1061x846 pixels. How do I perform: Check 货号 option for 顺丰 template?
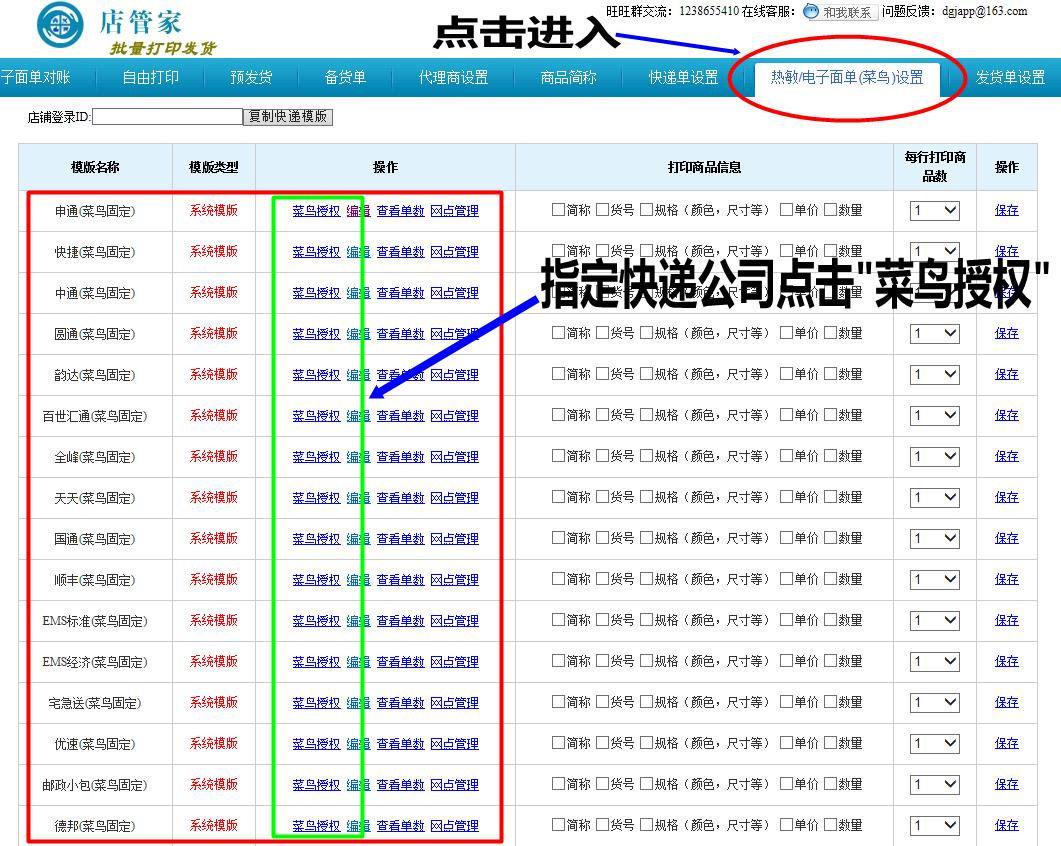tap(603, 579)
